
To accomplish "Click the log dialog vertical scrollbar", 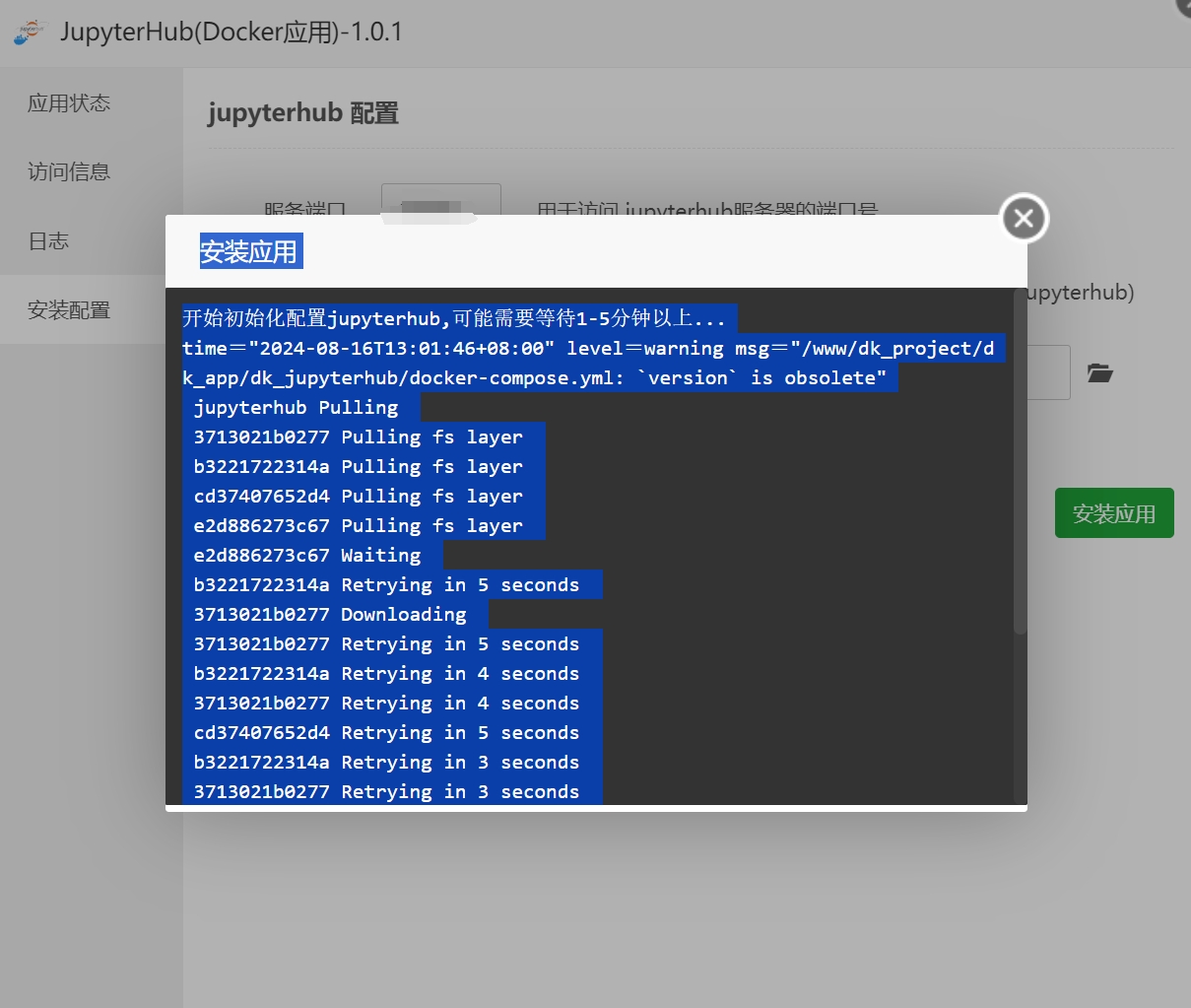I will [1020, 463].
